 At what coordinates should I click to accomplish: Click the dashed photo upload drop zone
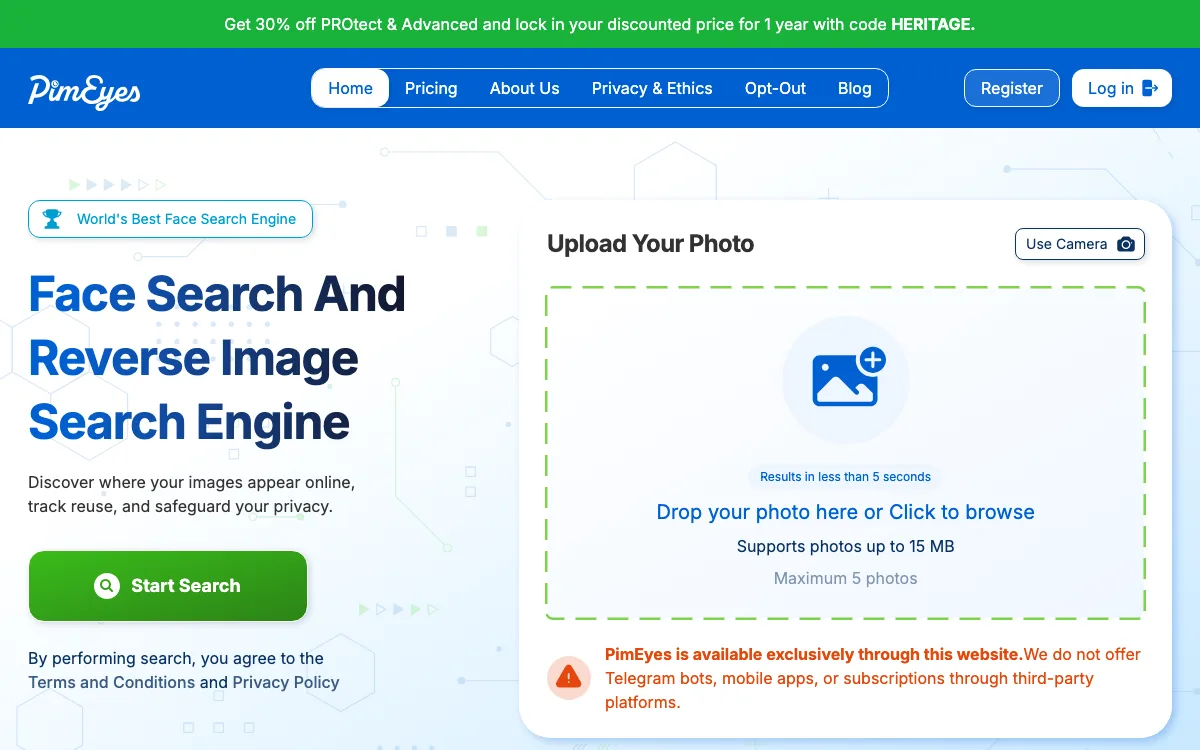845,453
